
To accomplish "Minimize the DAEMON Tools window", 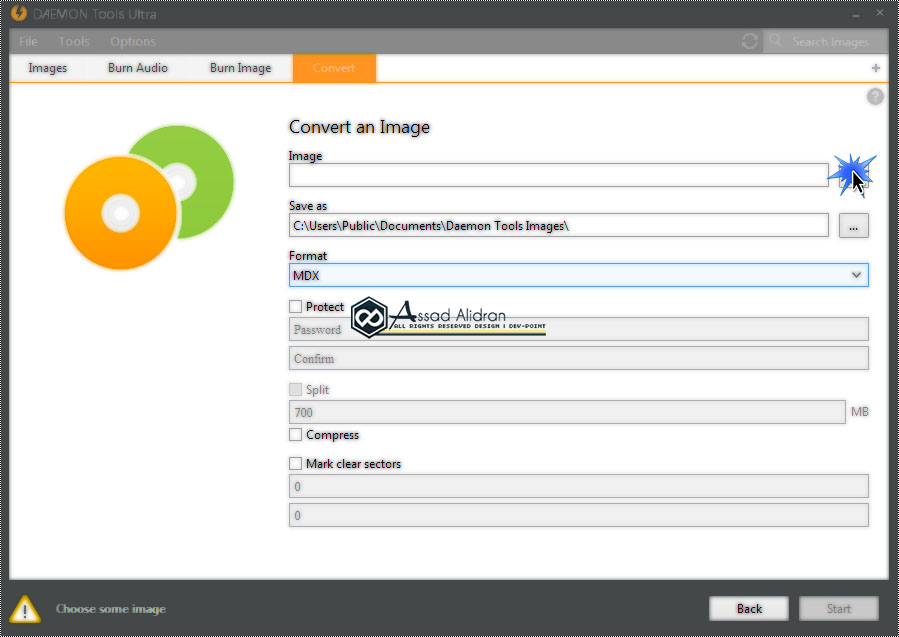I will [x=856, y=14].
